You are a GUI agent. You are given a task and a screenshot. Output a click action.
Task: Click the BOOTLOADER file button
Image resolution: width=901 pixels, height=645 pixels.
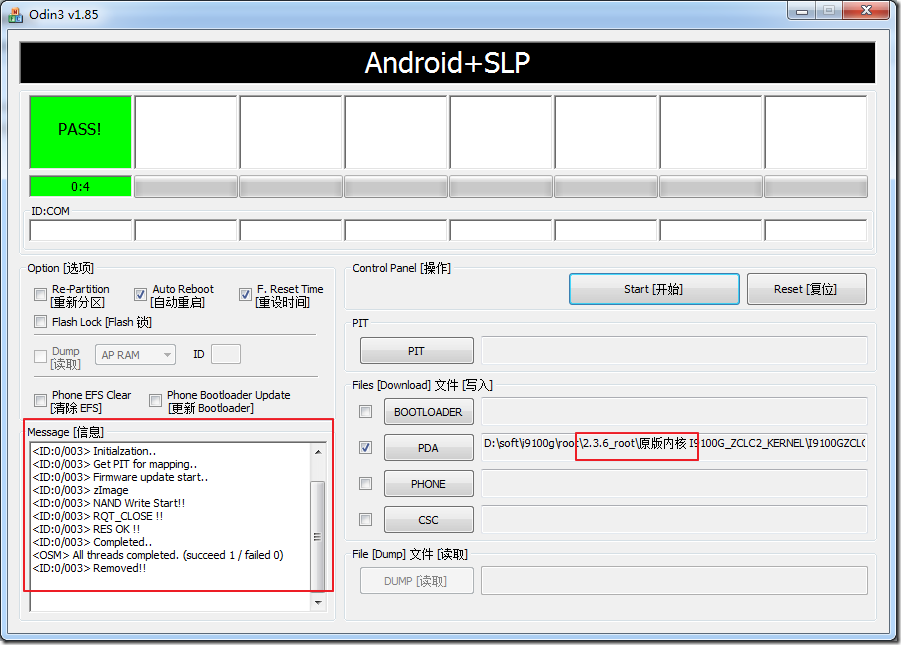tap(429, 412)
